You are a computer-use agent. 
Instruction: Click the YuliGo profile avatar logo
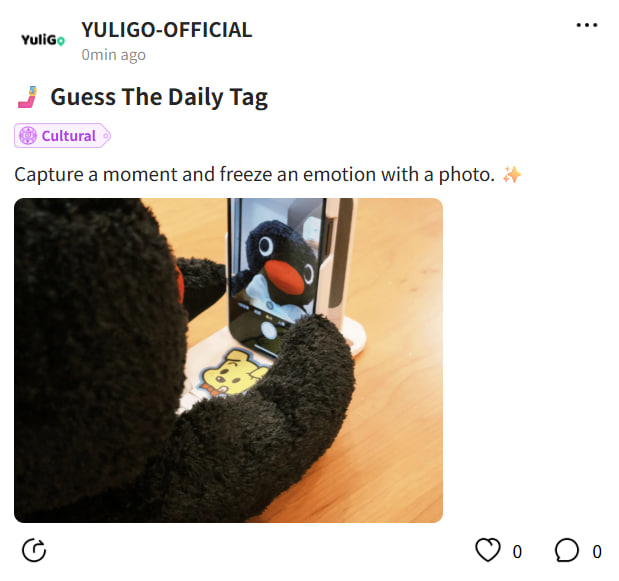[43, 40]
